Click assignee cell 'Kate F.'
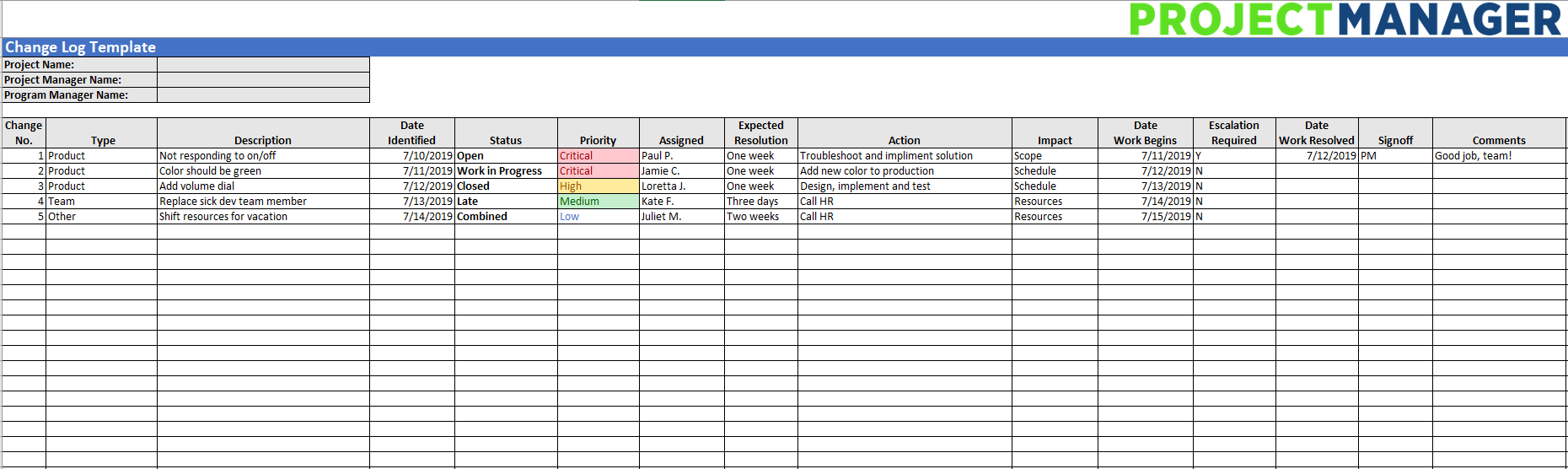Image resolution: width=1568 pixels, height=469 pixels. tap(681, 202)
